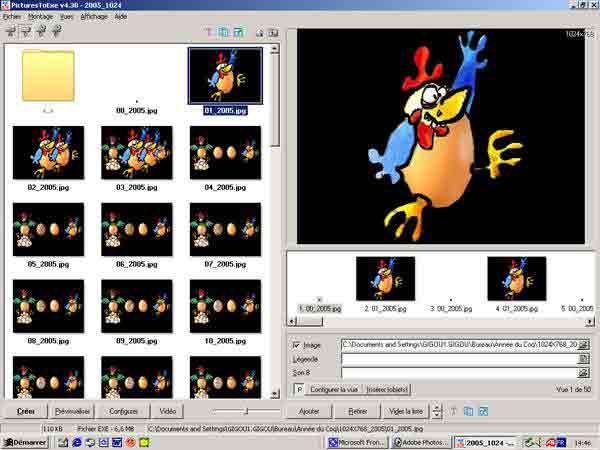600x450 pixels.
Task: Click the Configurer button
Action: point(123,411)
